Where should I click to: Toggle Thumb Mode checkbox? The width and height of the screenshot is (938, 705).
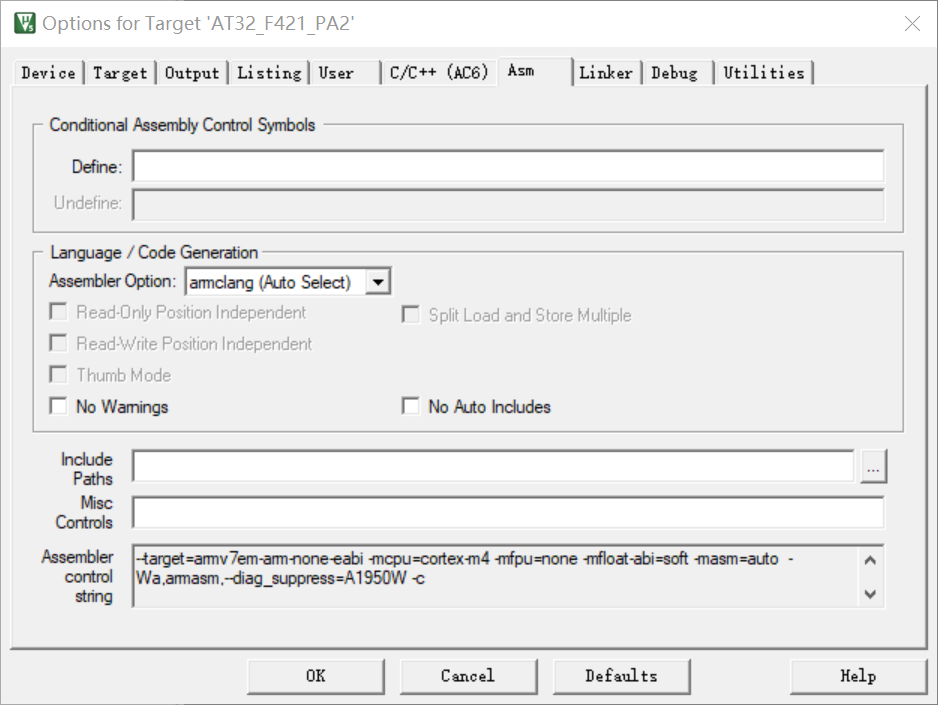(x=58, y=374)
